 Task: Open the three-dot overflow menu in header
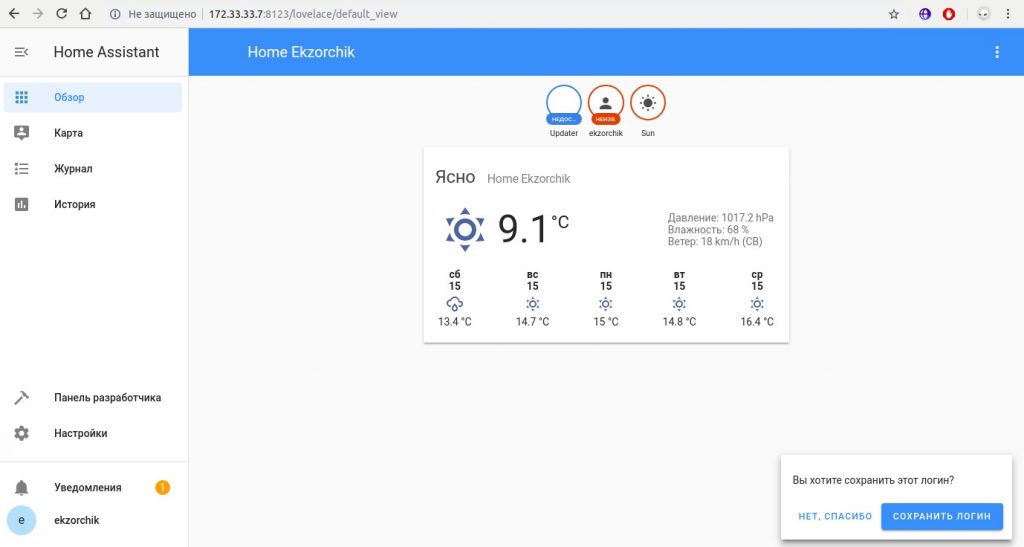click(x=996, y=52)
